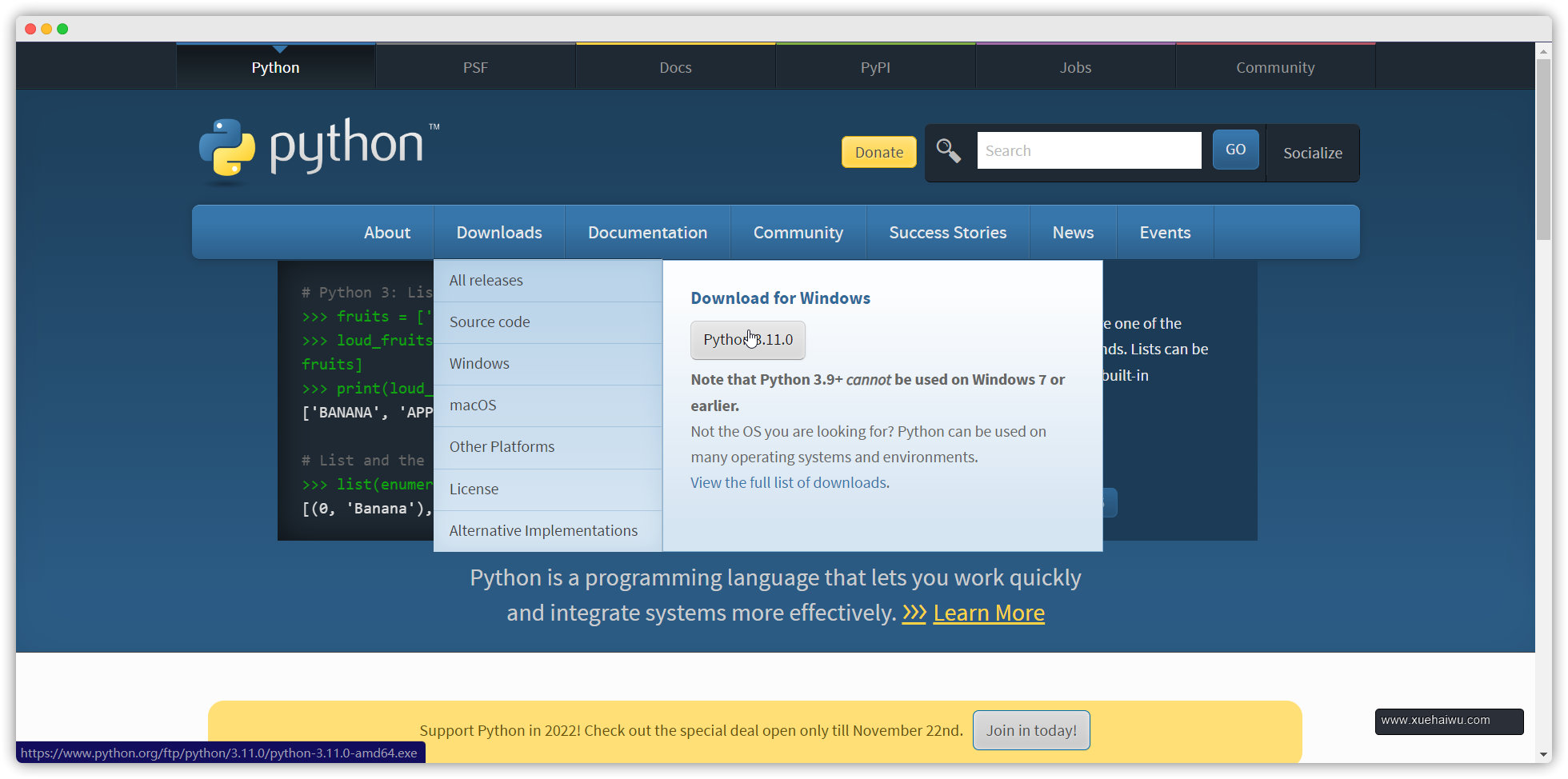1568x779 pixels.
Task: Select All releases in Downloads menu
Action: (548, 281)
